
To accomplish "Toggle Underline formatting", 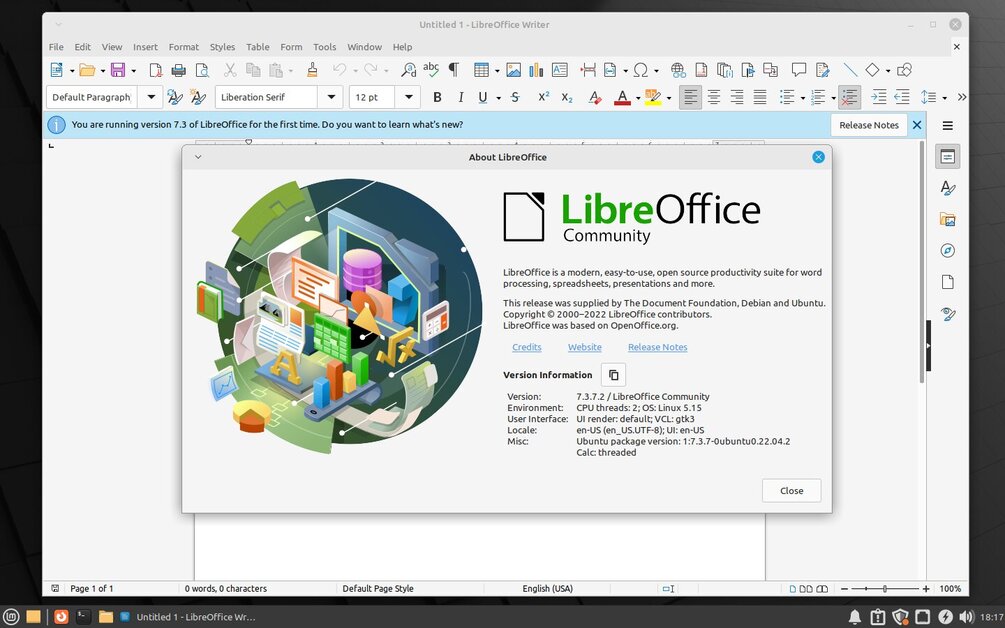I will [483, 97].
